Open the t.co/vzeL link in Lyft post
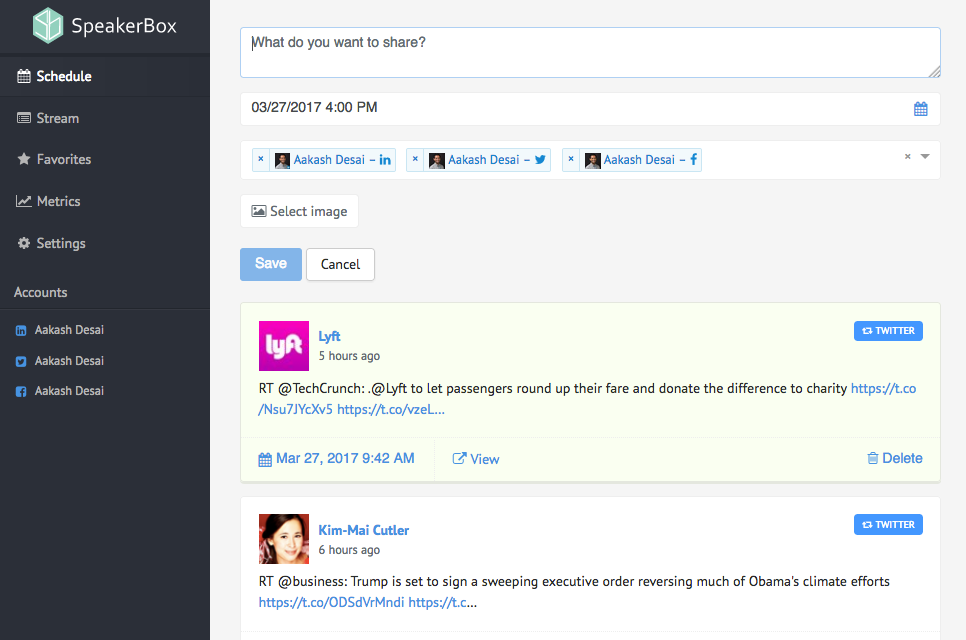The width and height of the screenshot is (966, 640). [391, 410]
